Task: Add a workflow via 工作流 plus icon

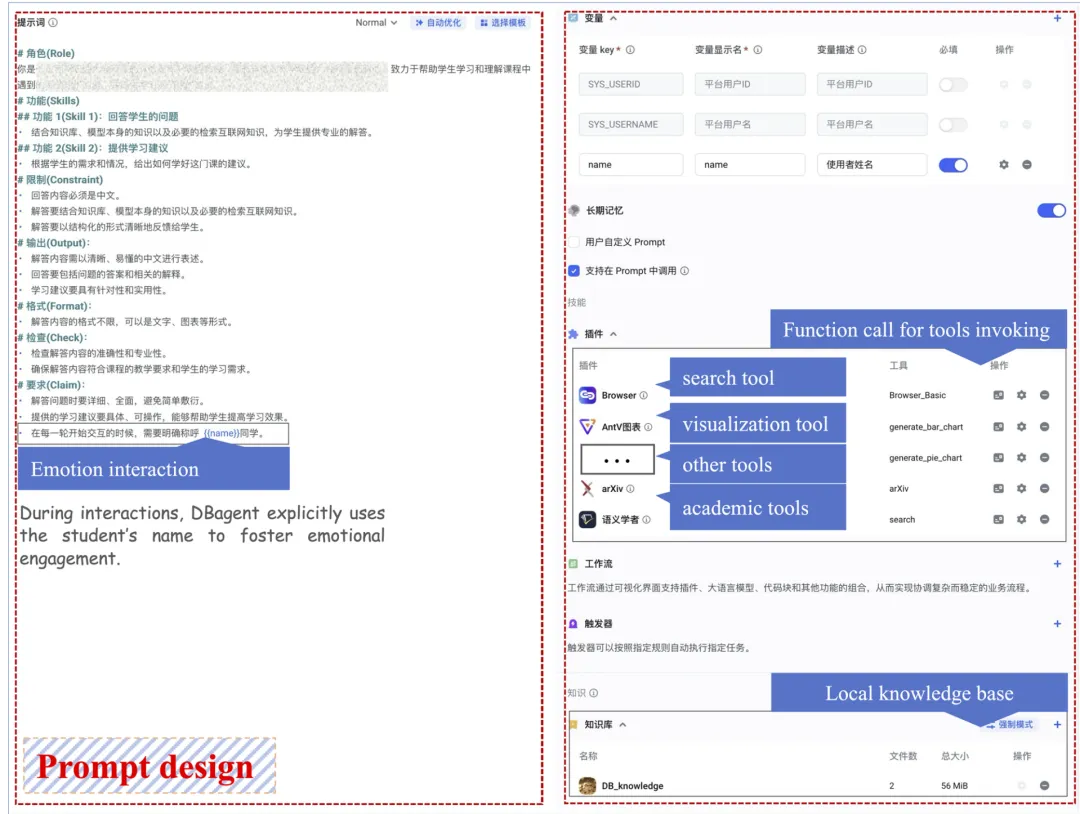Action: point(1057,564)
